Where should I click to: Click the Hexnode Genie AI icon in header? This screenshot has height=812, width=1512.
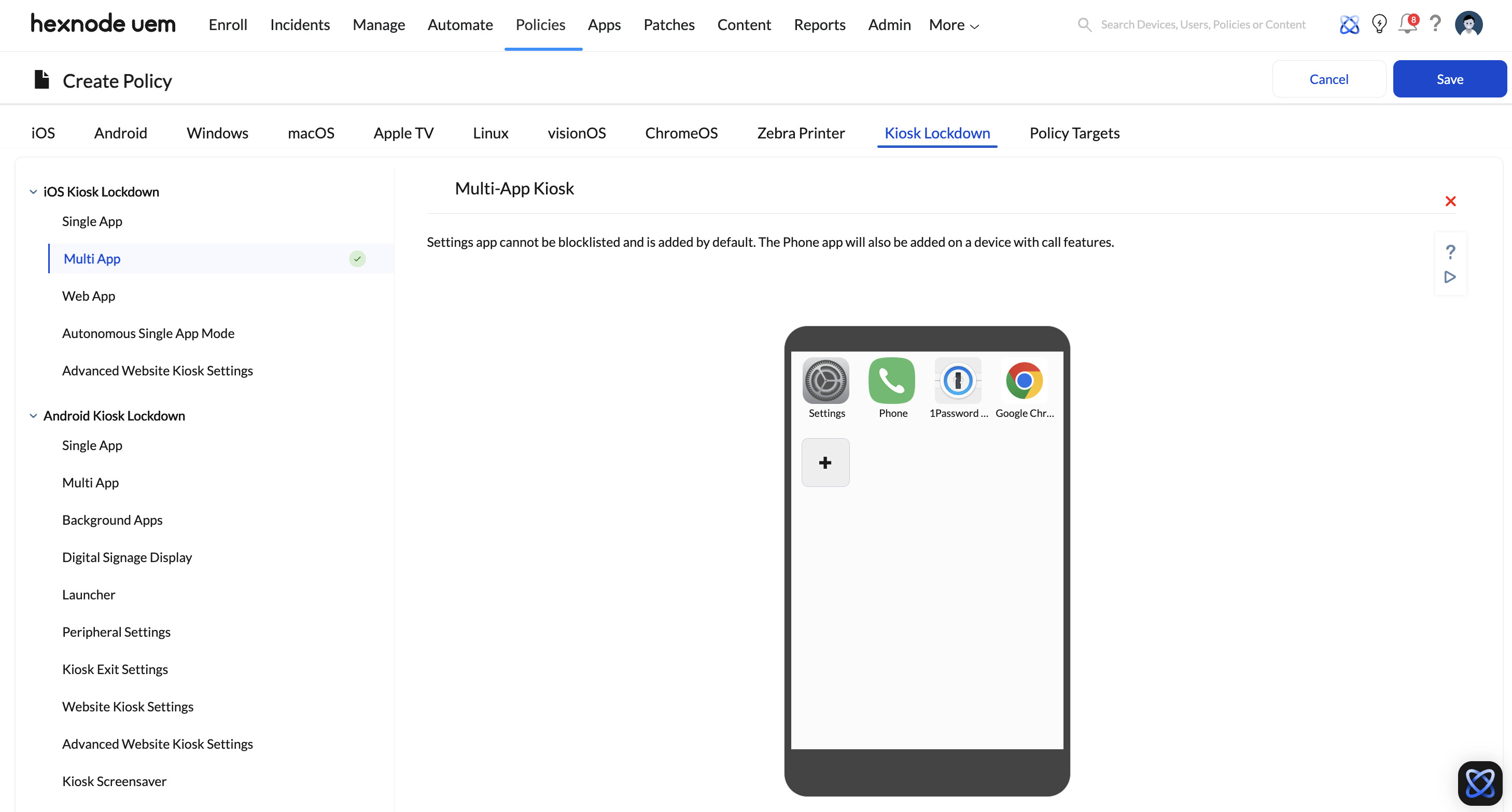tap(1349, 25)
